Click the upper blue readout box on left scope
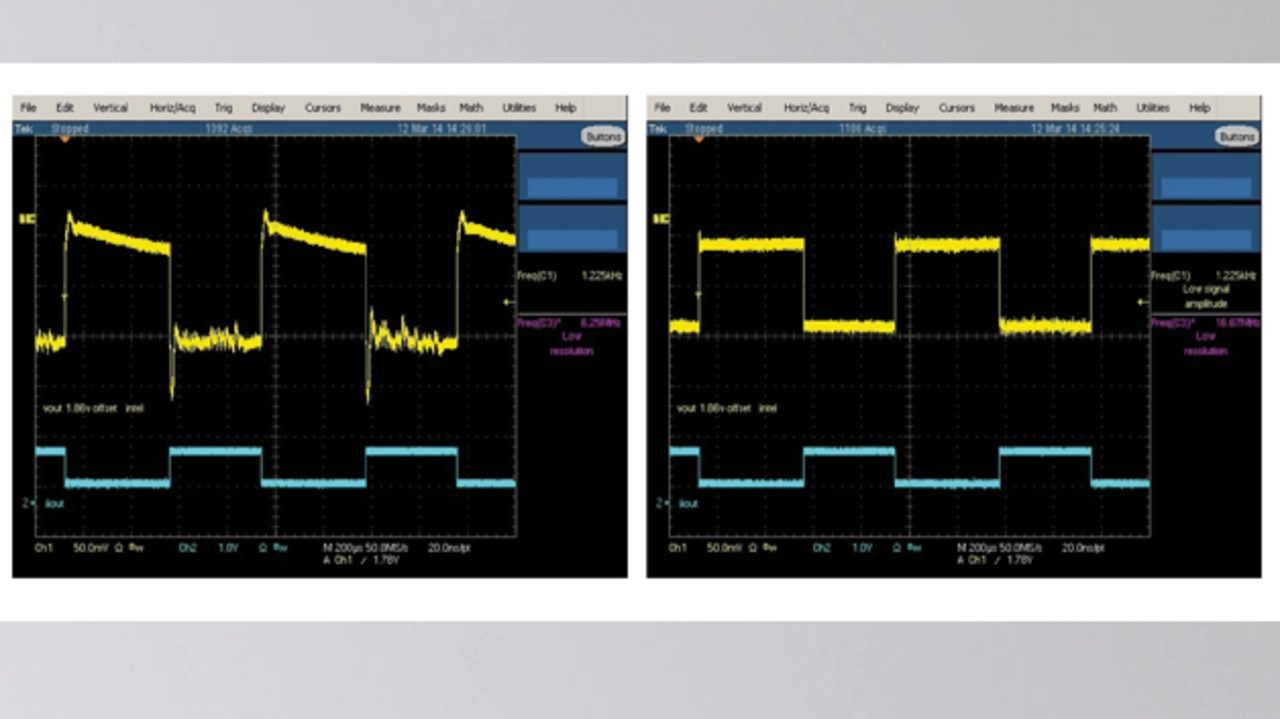The height and width of the screenshot is (719, 1280). point(572,187)
